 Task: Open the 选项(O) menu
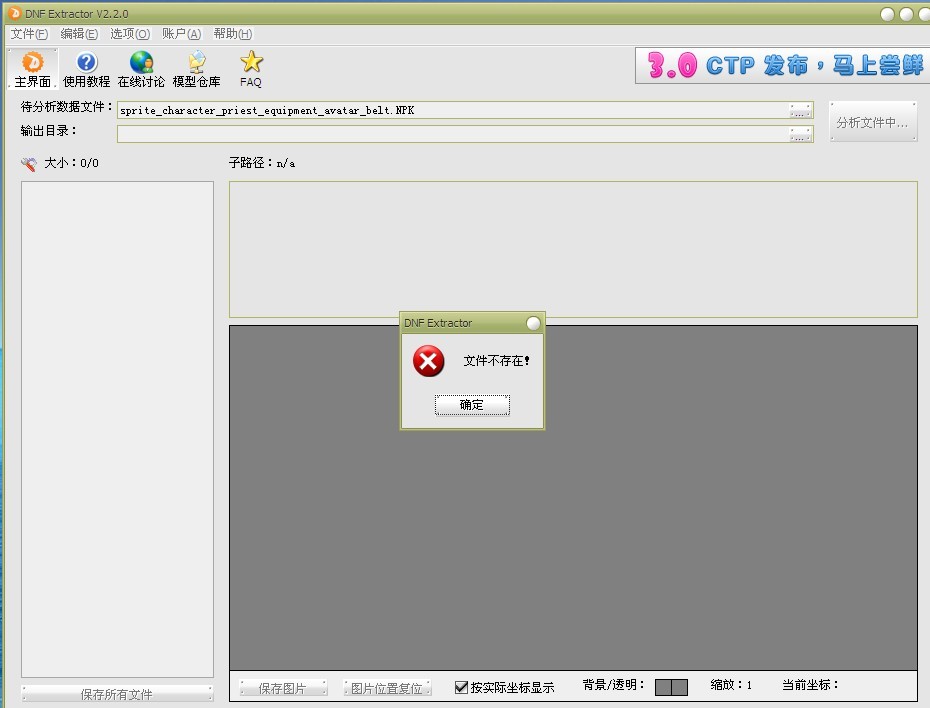(x=130, y=34)
